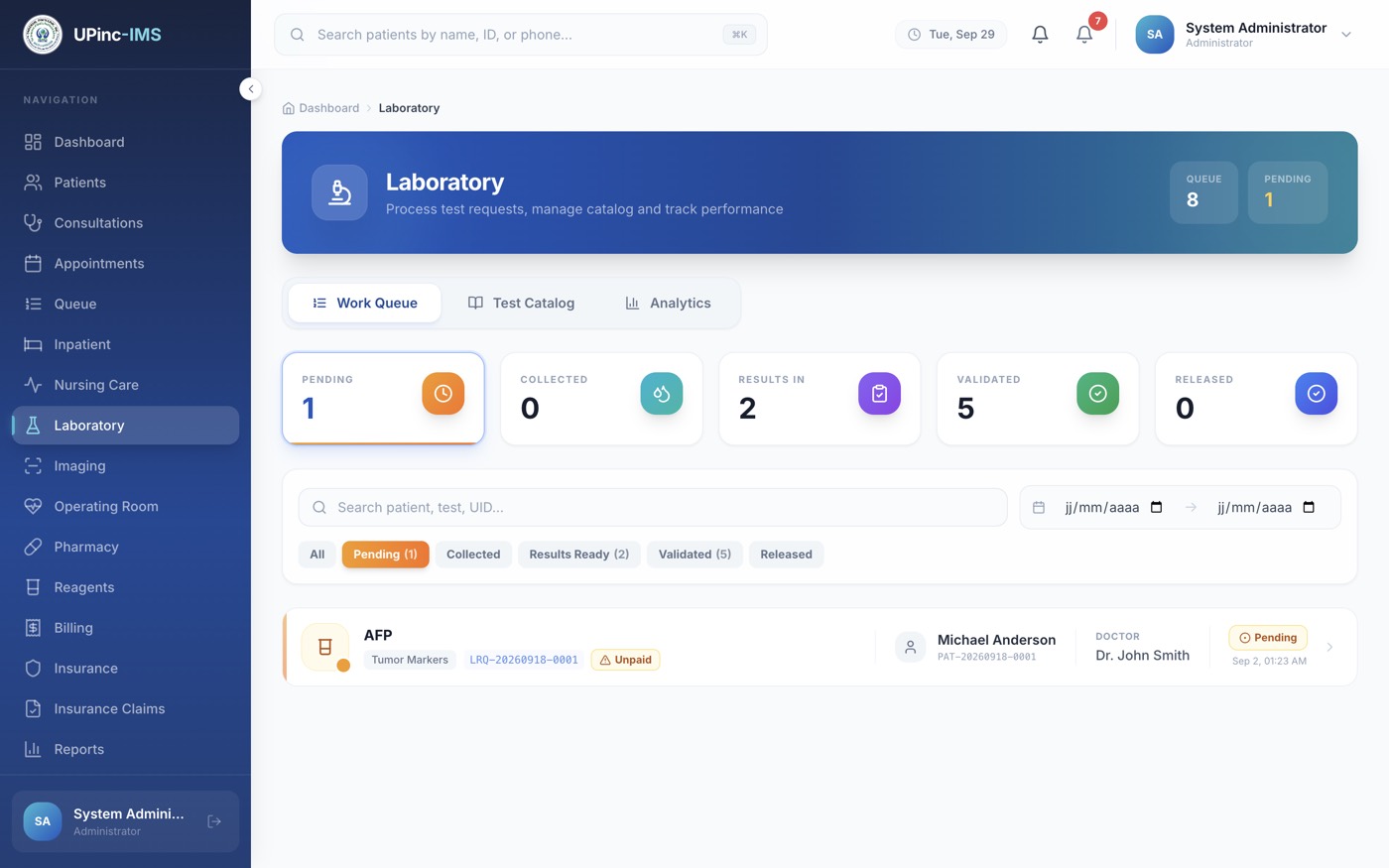Viewport: 1389px width, 868px height.
Task: Click the green checkmark icon on Validated card
Action: click(x=1097, y=394)
